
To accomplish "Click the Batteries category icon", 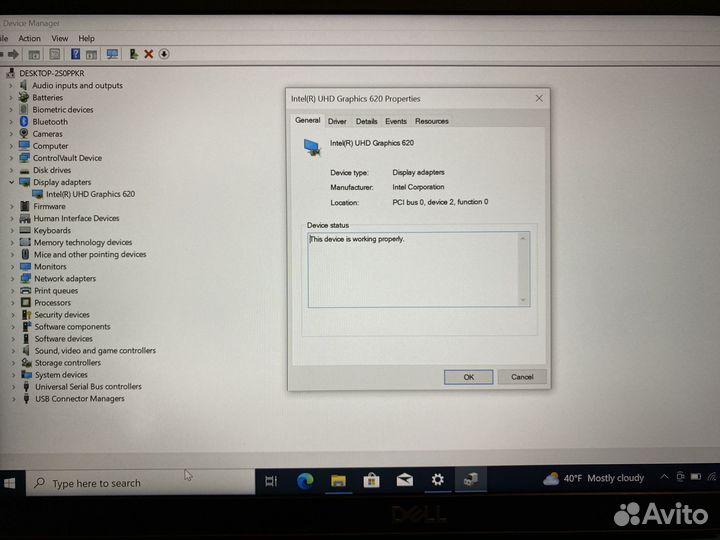I will (24, 97).
